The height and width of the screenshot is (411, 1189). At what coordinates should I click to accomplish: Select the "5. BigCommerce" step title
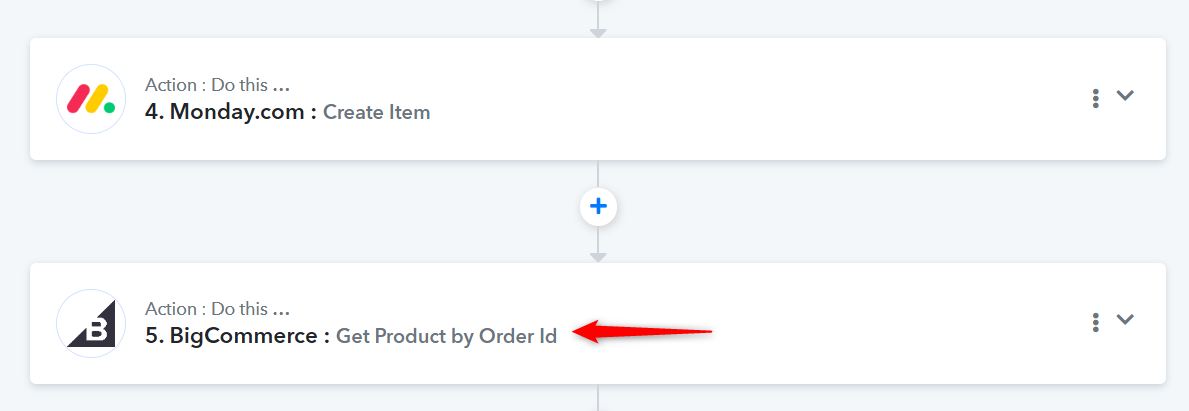(x=237, y=336)
